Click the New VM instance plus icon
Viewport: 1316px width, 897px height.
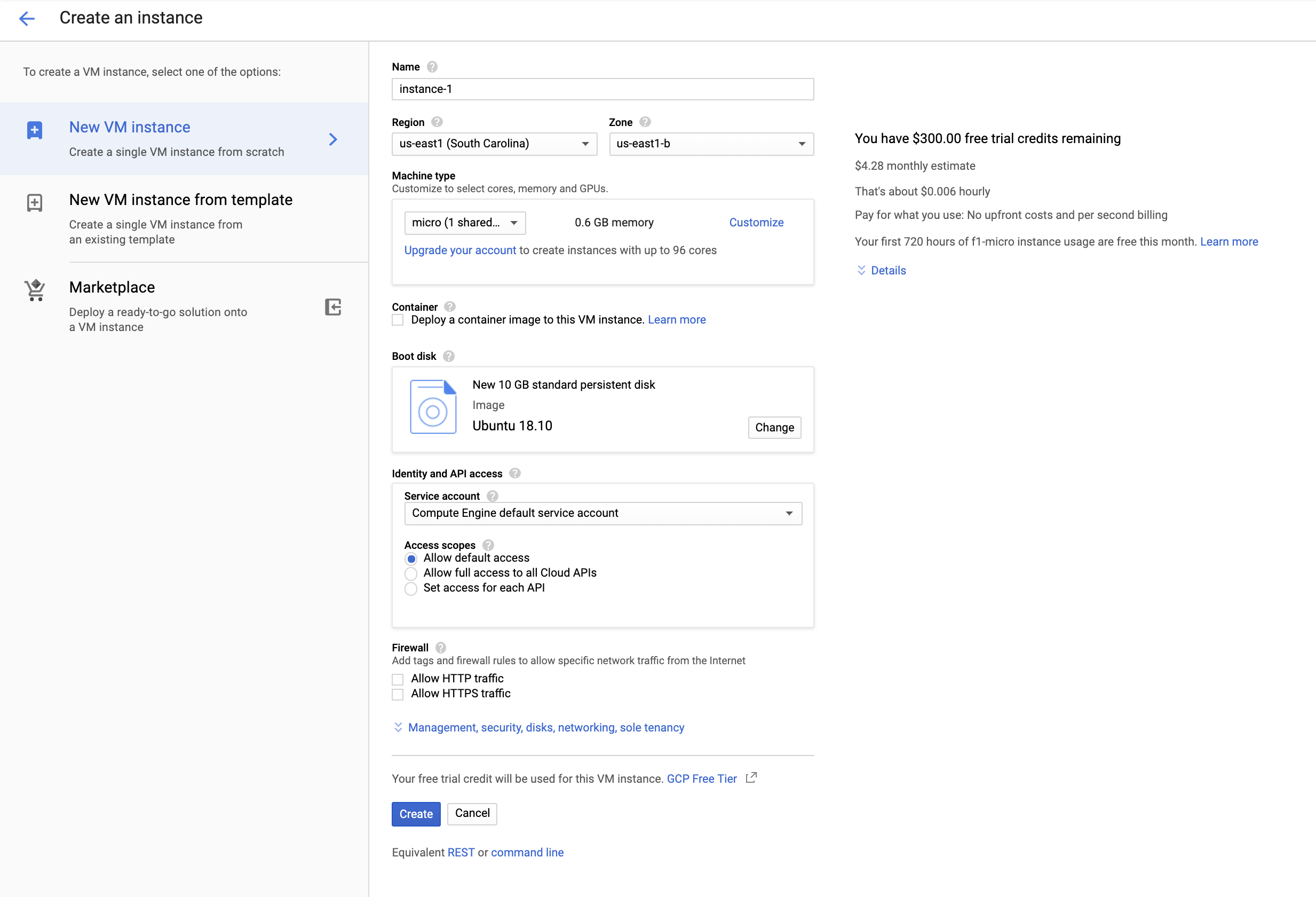click(35, 130)
